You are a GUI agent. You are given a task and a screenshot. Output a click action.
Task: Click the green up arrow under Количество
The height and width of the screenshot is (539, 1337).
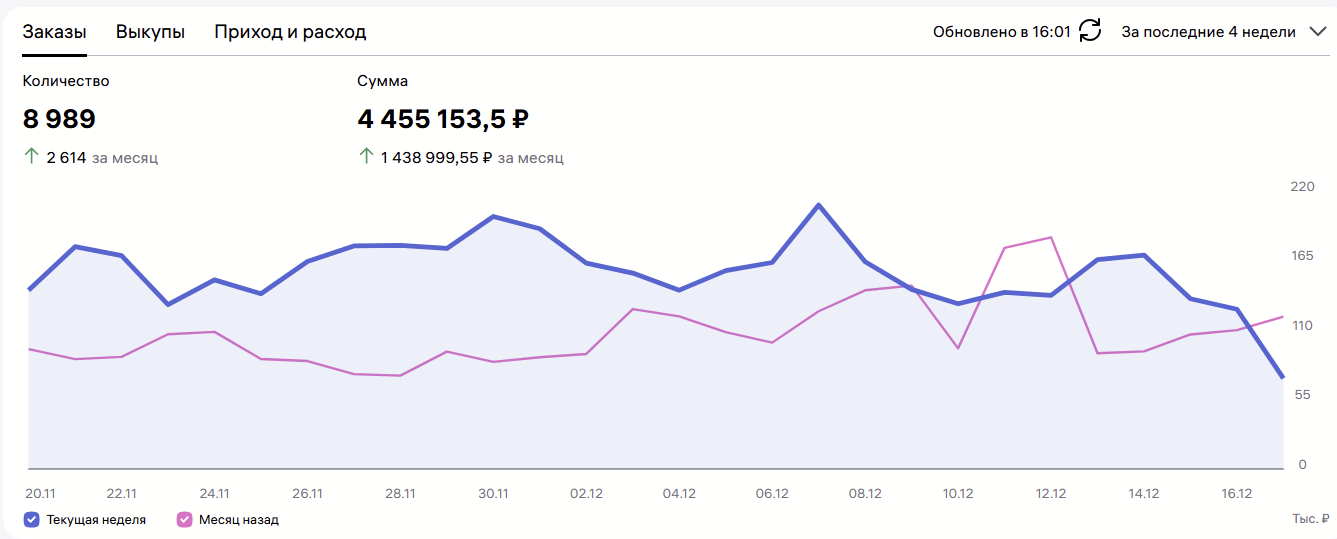click(x=31, y=157)
